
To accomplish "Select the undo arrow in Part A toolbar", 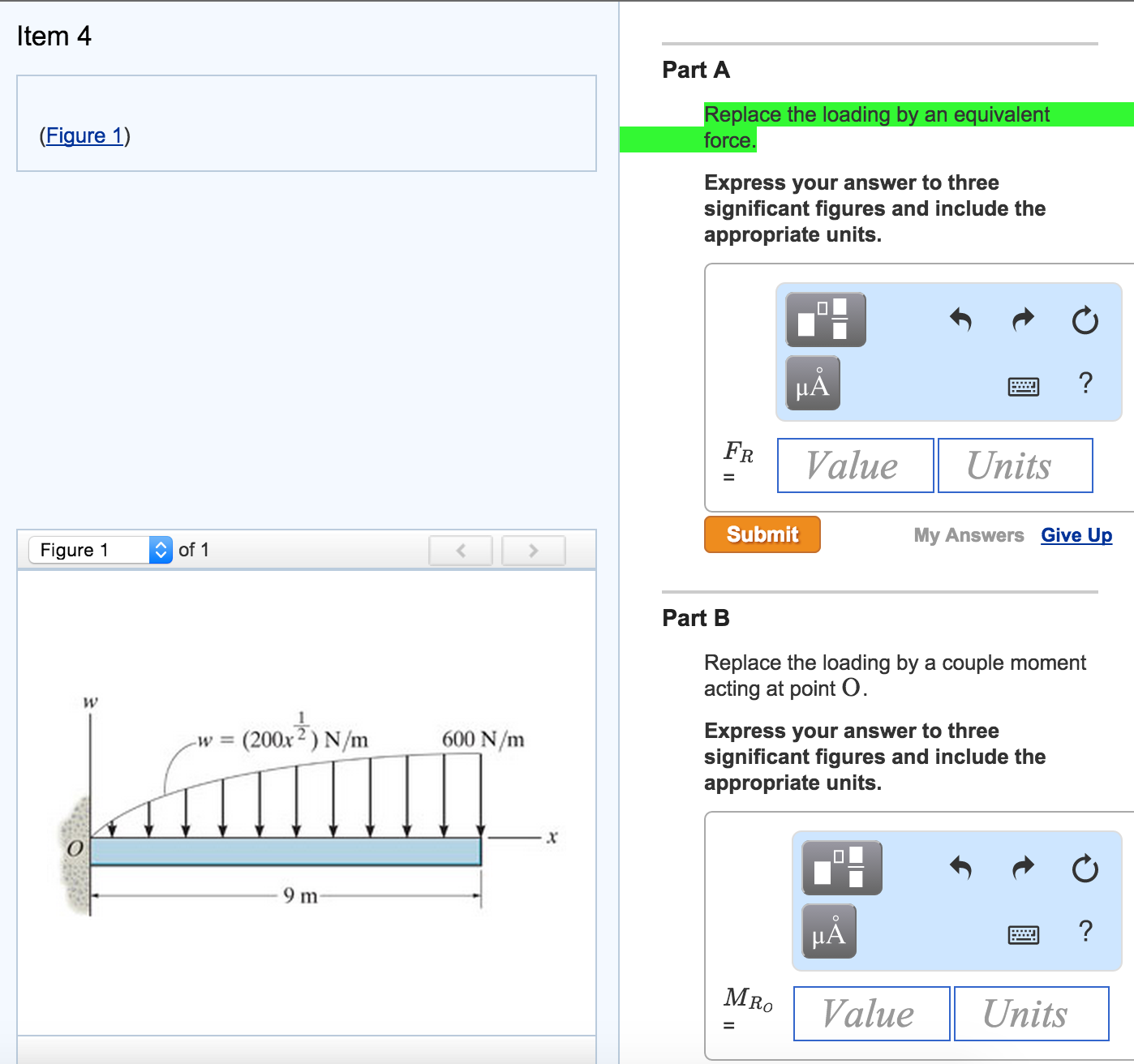I will pos(961,320).
